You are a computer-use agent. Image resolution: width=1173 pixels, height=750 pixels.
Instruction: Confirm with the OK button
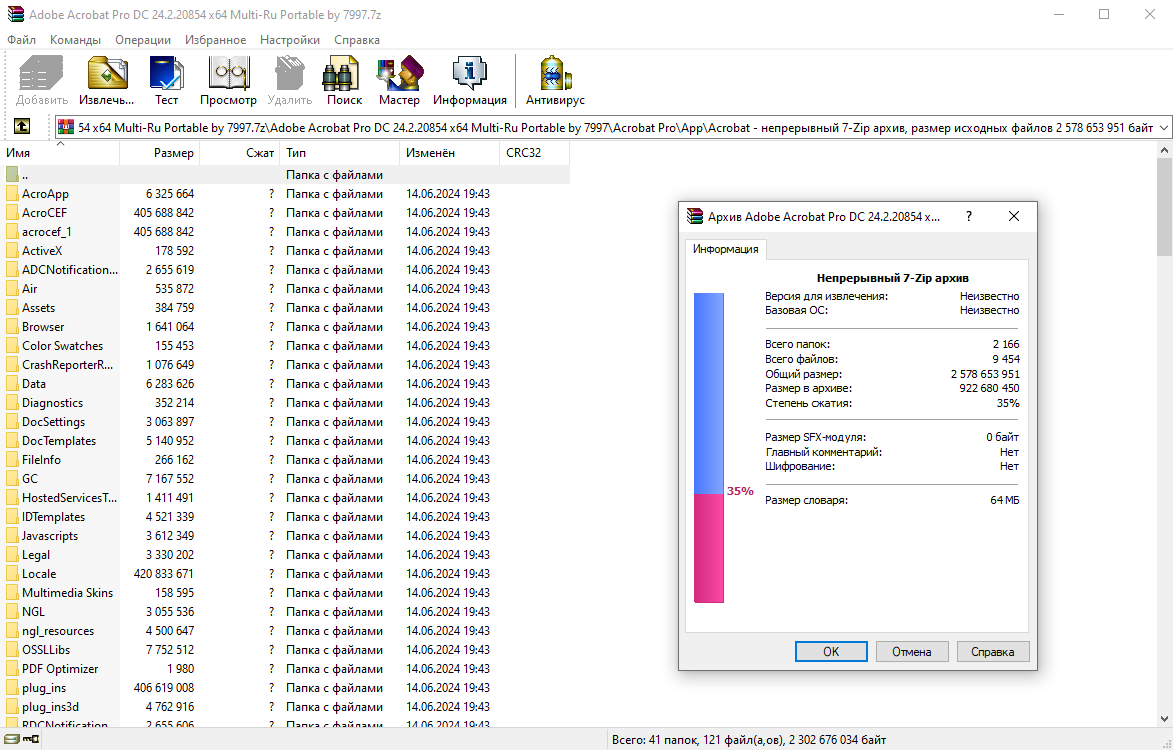click(831, 651)
